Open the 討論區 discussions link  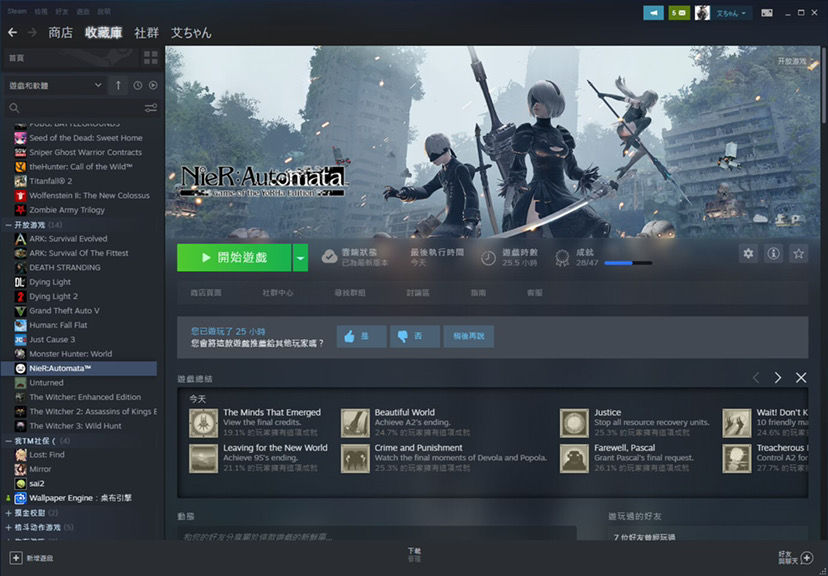click(418, 292)
